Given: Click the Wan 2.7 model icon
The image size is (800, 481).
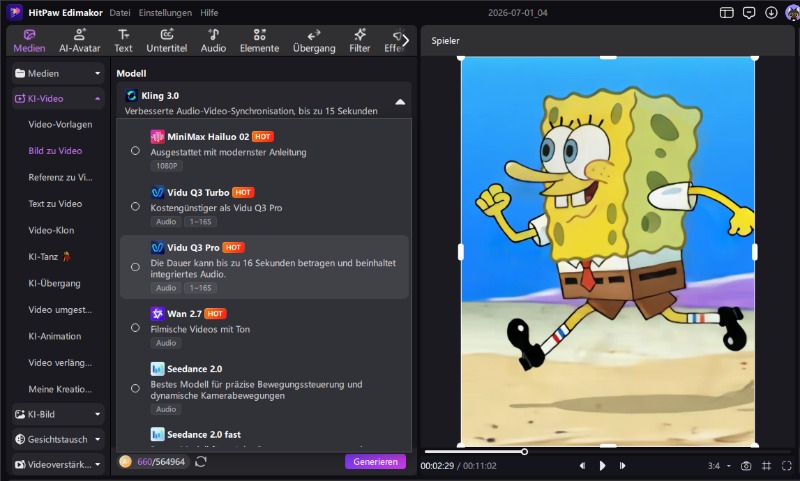Looking at the screenshot, I should point(157,313).
